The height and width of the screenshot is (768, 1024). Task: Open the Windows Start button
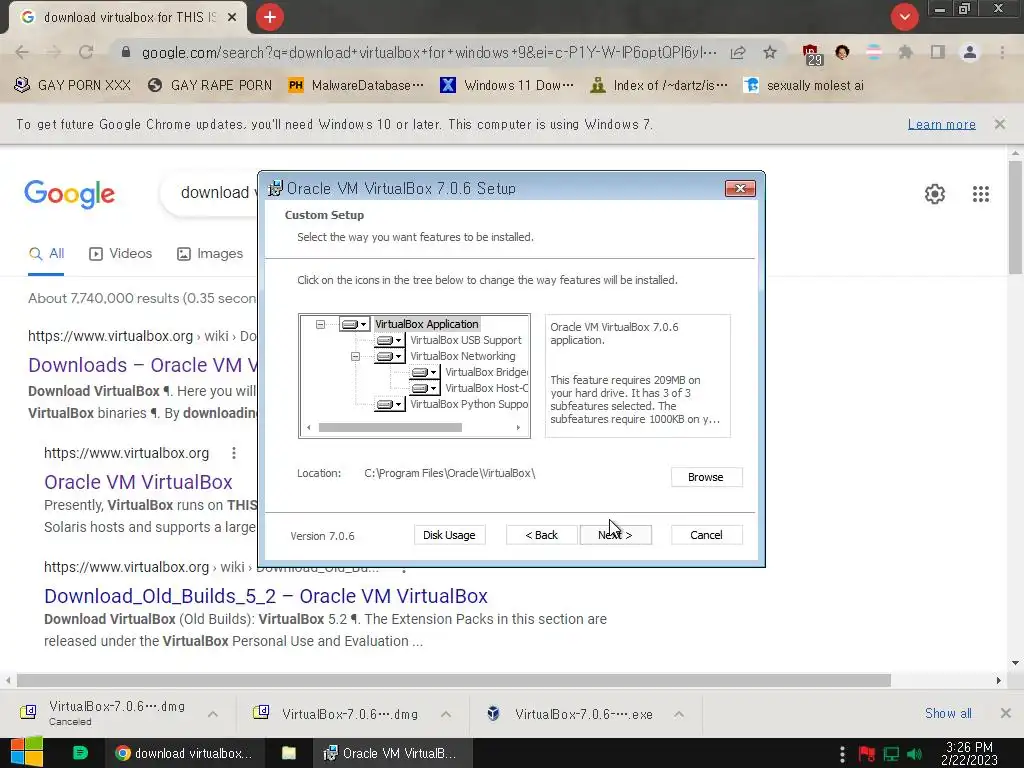pos(27,753)
